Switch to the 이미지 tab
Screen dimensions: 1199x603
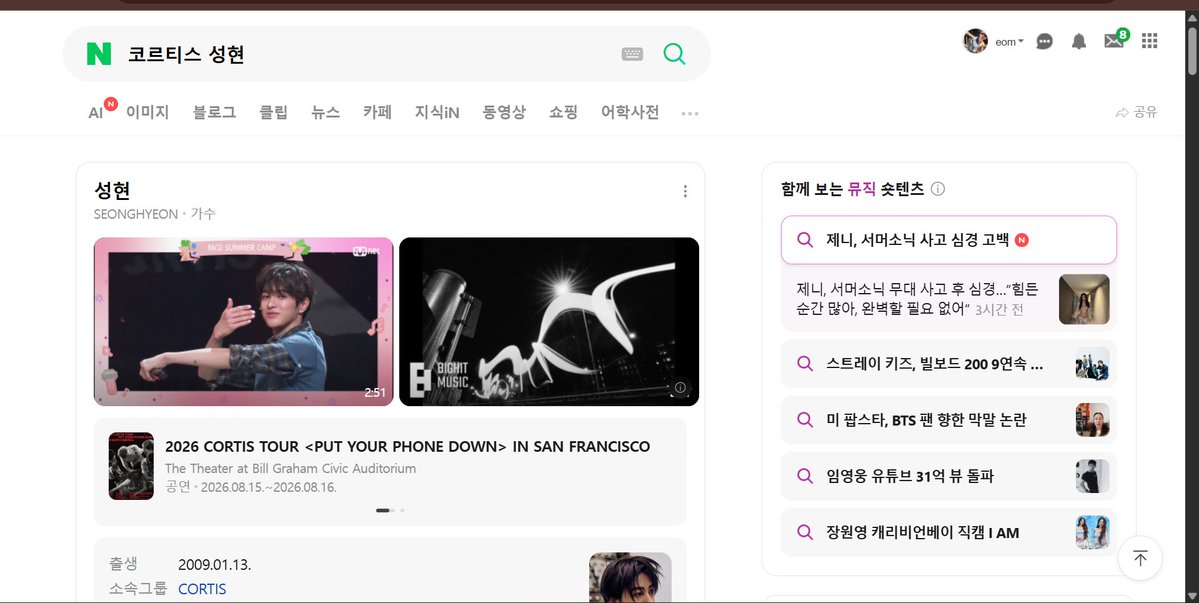148,112
